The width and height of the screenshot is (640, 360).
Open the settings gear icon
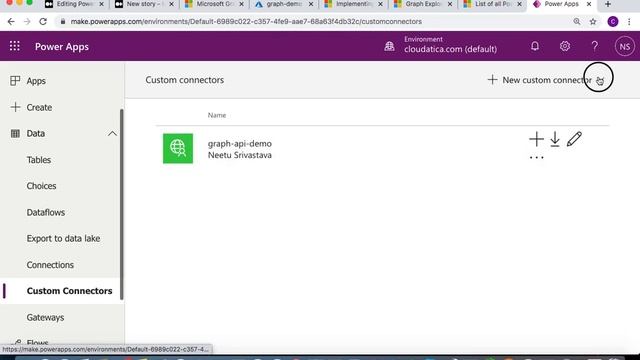pyautogui.click(x=564, y=46)
